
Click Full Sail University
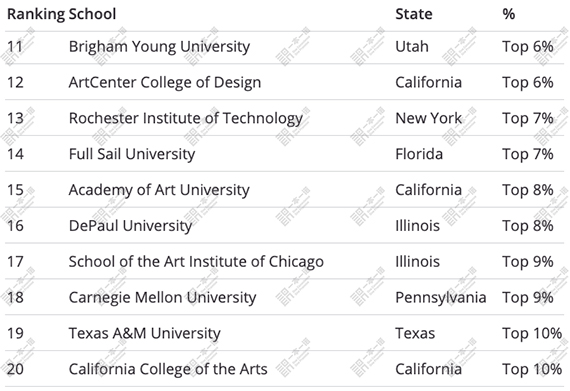132,154
